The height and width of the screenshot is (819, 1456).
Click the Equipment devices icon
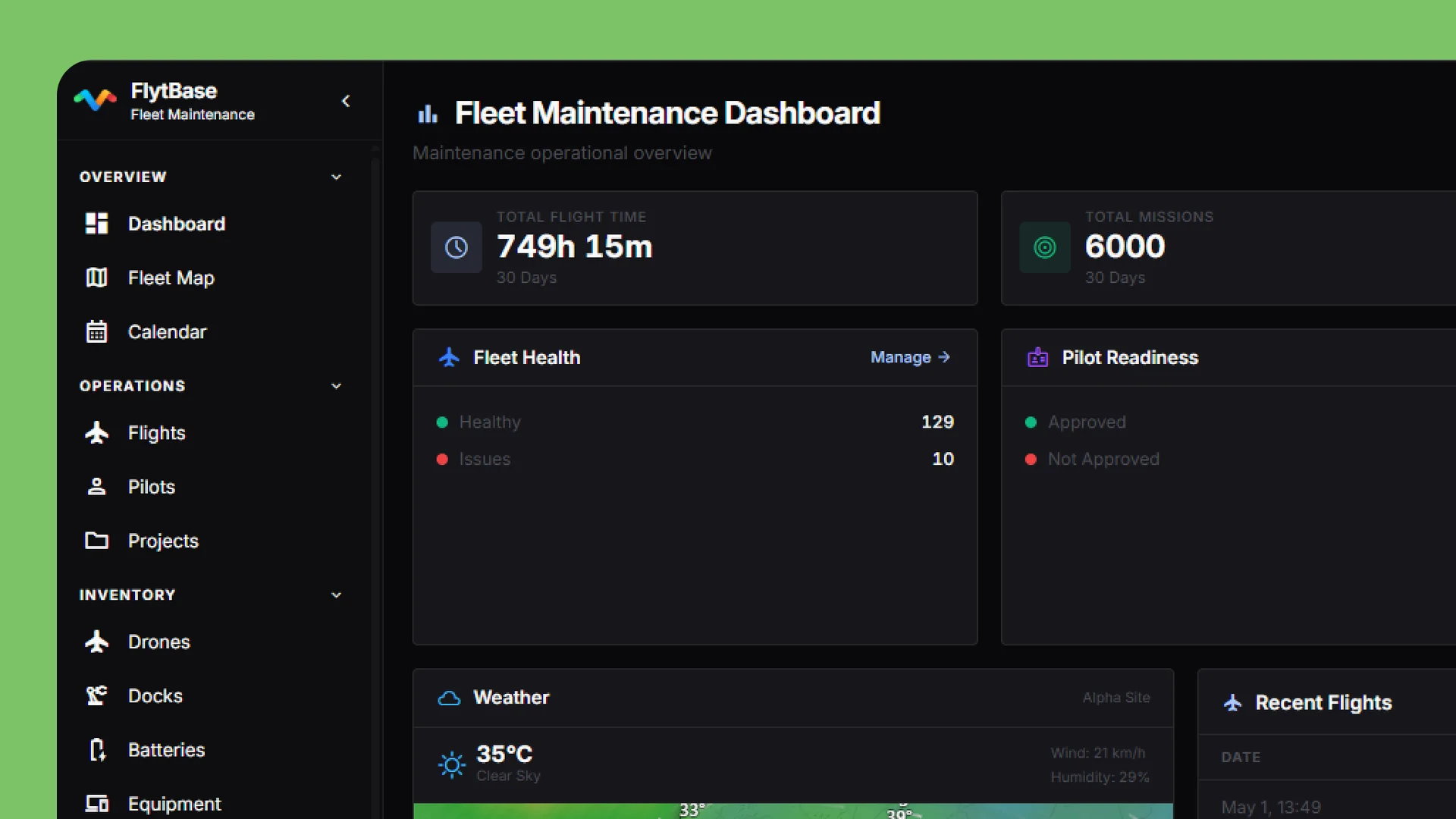96,803
